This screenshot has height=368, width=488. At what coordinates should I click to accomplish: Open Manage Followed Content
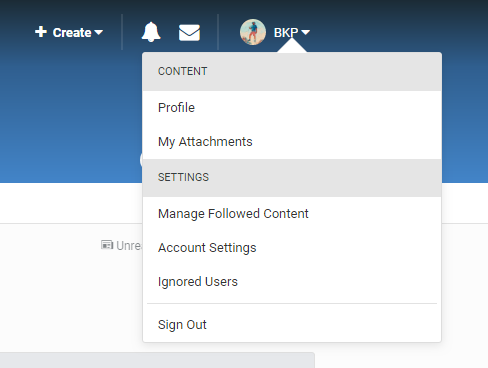(x=292, y=214)
